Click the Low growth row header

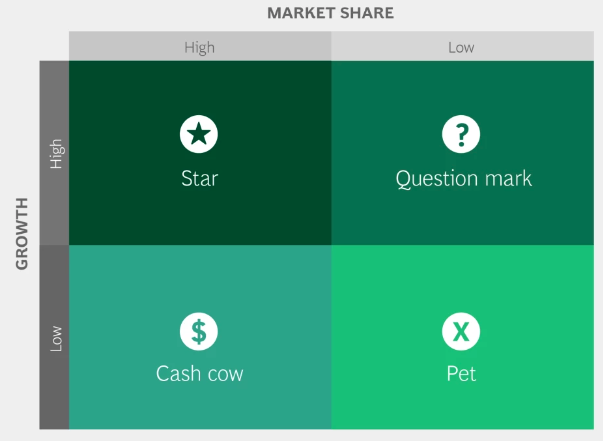tap(54, 337)
